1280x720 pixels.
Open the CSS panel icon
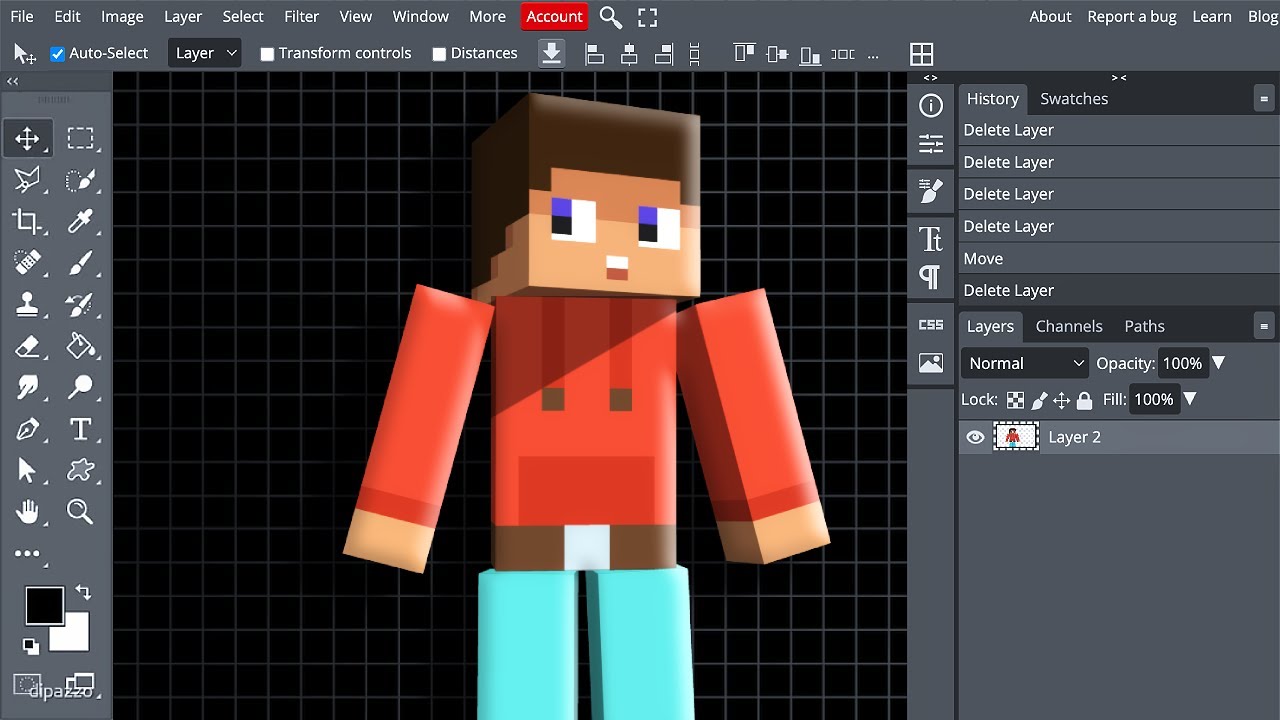pos(931,325)
